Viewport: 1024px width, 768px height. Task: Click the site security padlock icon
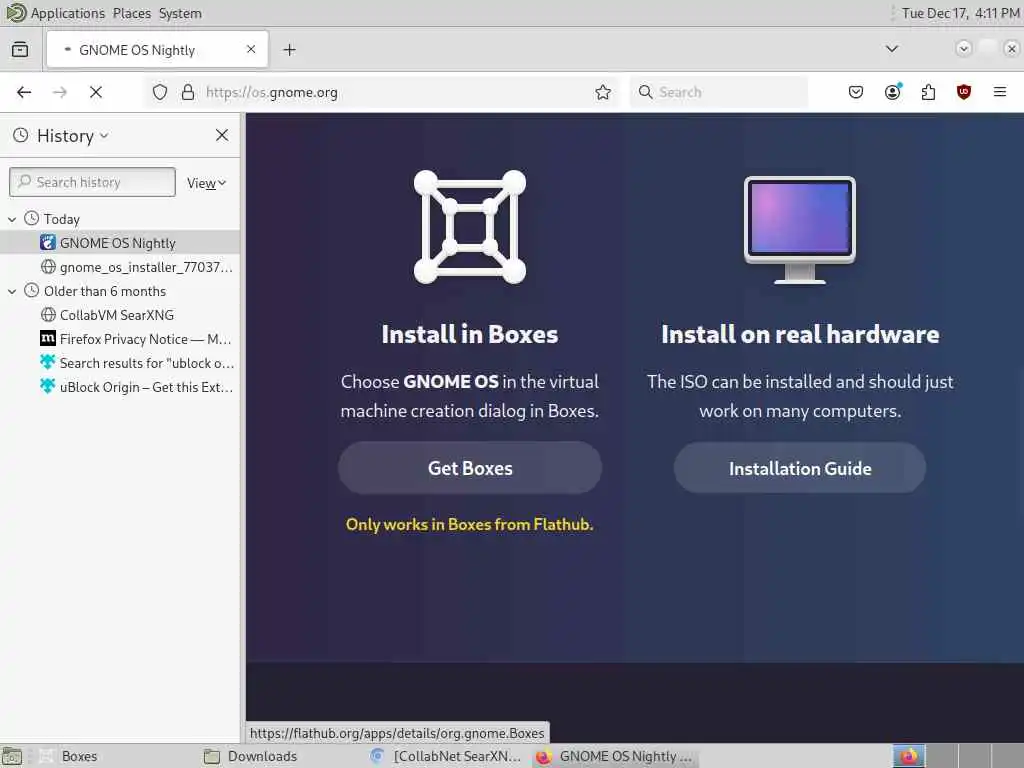coord(188,92)
